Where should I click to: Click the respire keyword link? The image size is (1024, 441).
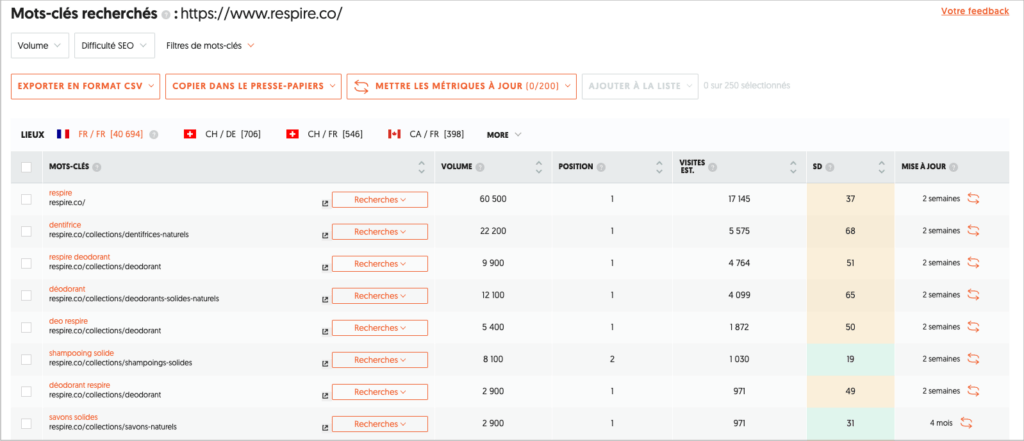tap(60, 193)
